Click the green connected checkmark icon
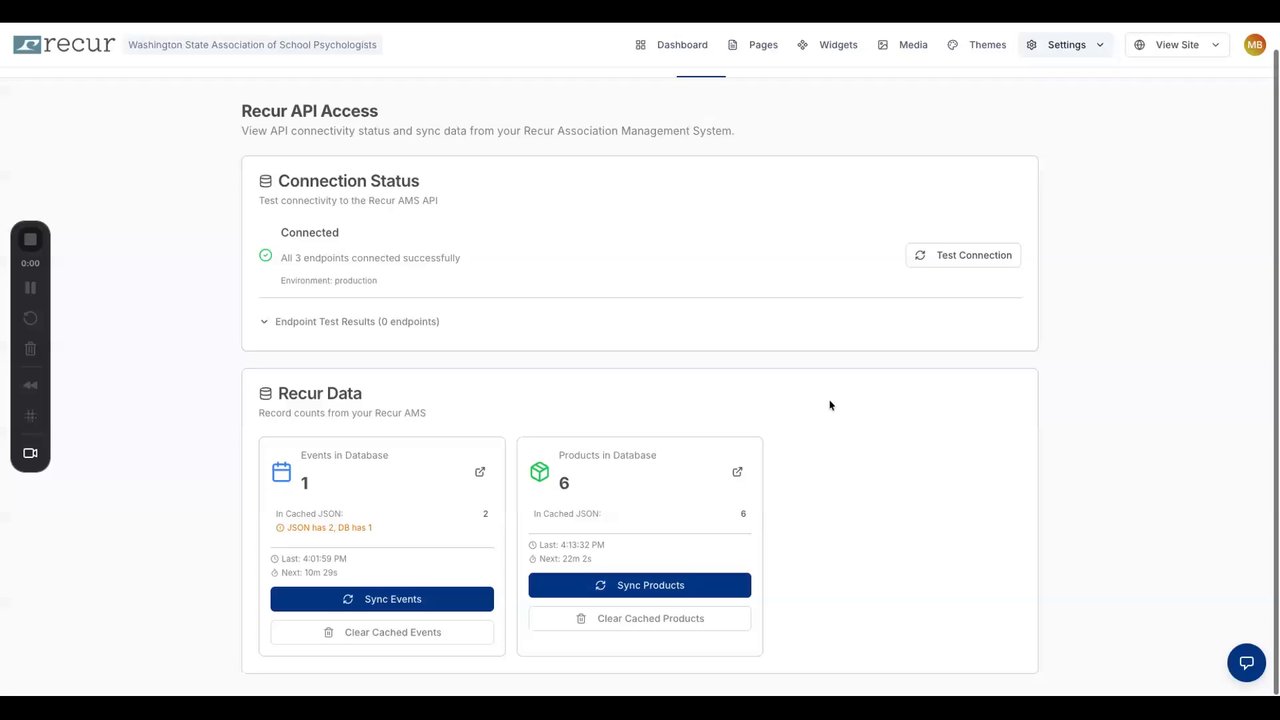The width and height of the screenshot is (1280, 720). 265,255
